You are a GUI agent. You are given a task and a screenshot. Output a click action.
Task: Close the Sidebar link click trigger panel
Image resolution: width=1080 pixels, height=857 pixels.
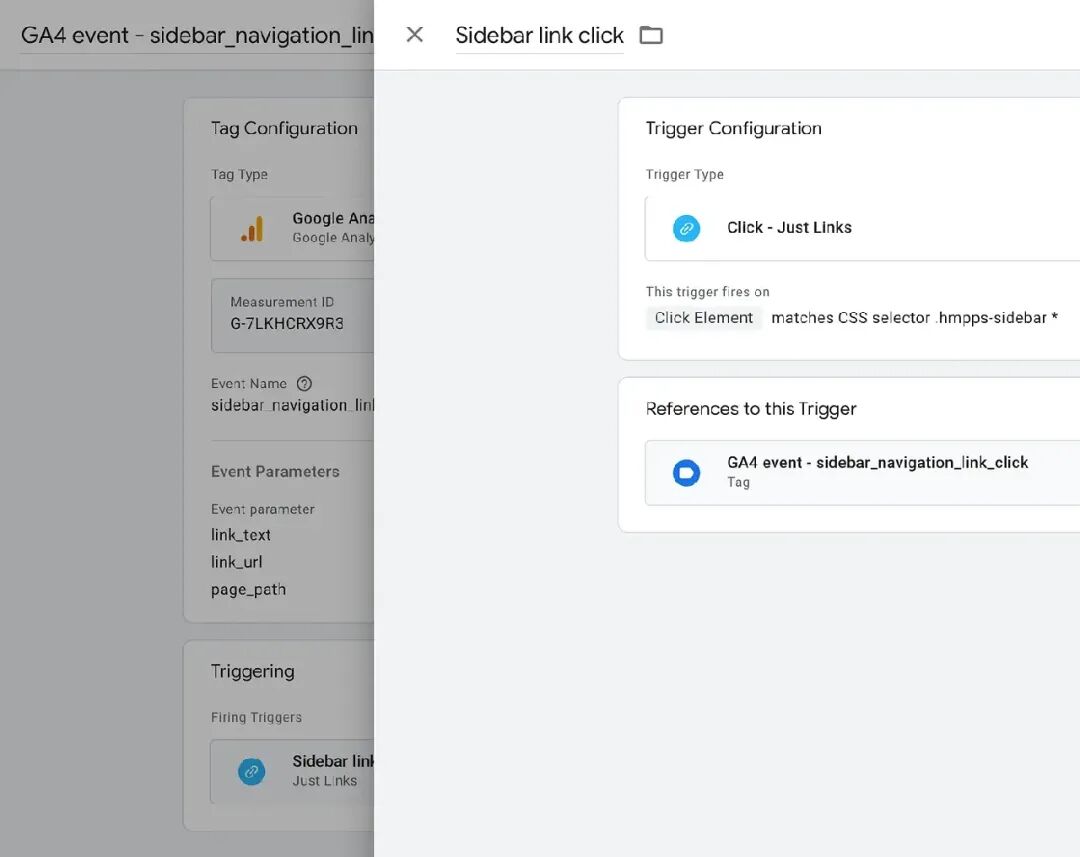tap(414, 35)
